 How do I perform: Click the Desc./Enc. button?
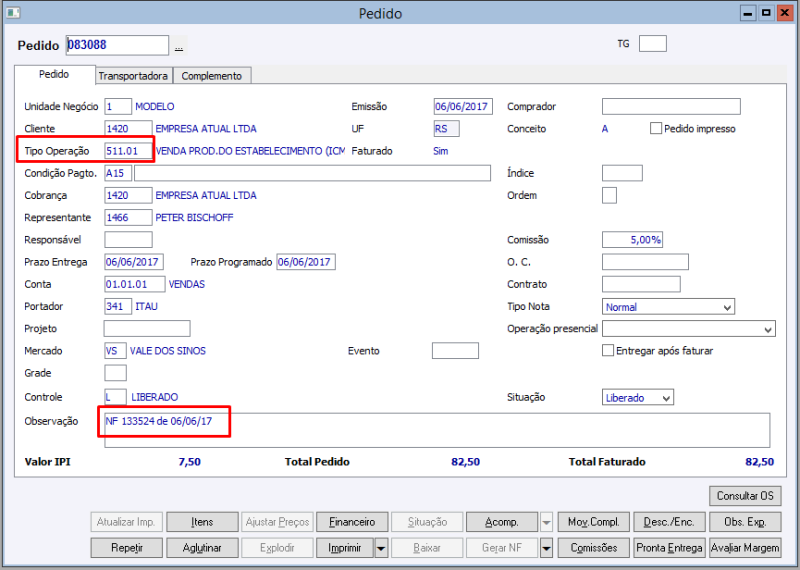click(x=669, y=522)
